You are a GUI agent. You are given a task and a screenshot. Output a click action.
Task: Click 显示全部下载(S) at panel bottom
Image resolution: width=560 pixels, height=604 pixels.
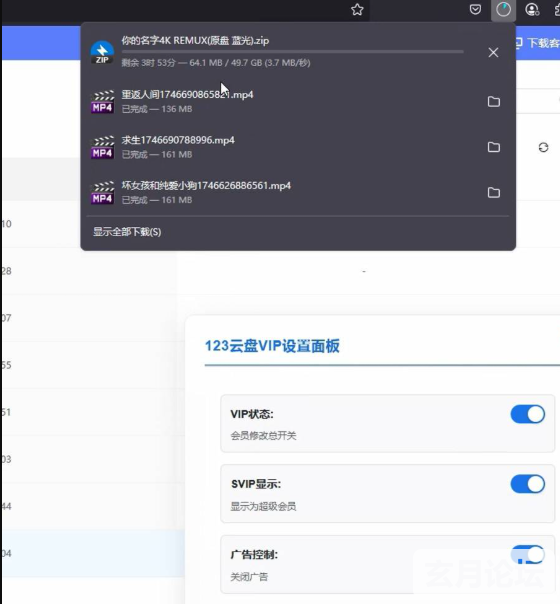click(127, 232)
